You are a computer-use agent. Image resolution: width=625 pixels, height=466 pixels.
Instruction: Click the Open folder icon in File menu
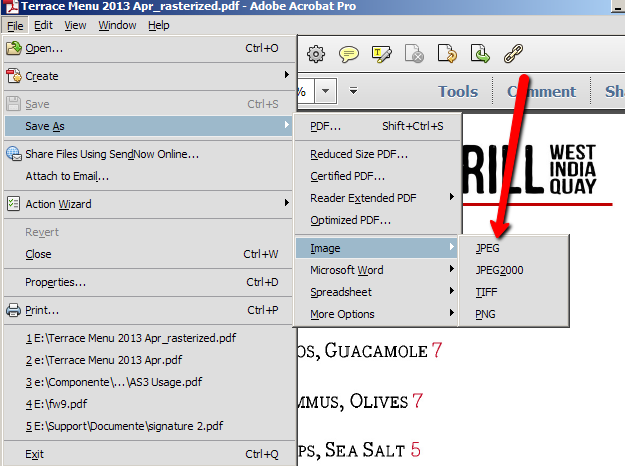click(x=14, y=48)
